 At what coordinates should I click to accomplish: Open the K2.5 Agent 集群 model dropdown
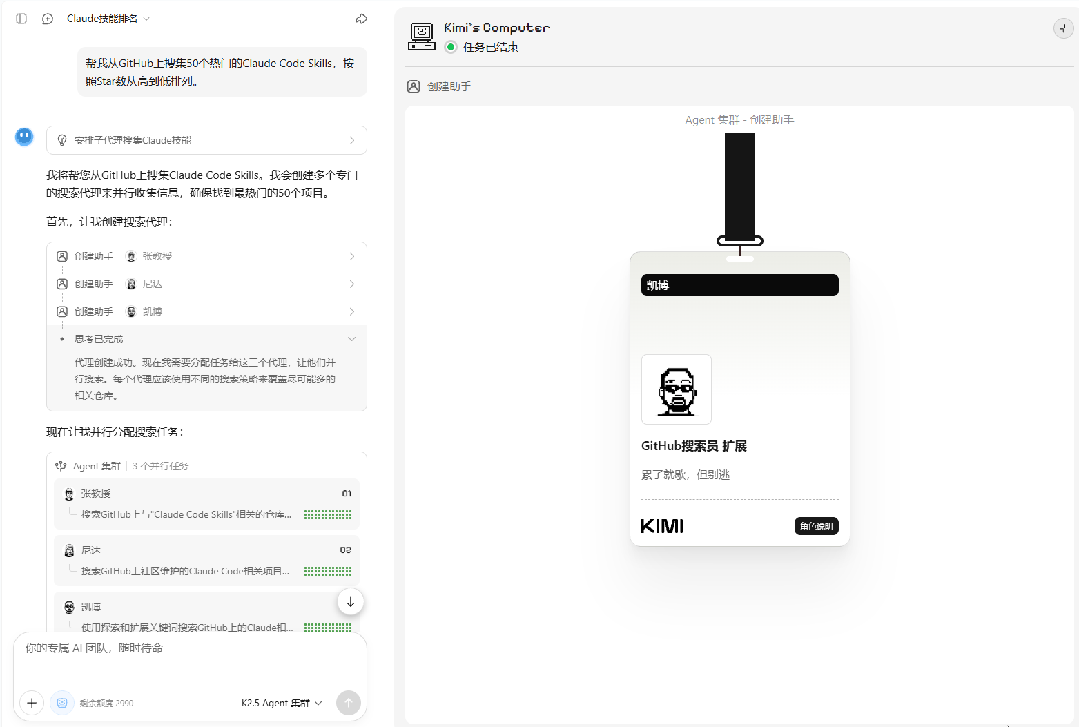(x=281, y=703)
